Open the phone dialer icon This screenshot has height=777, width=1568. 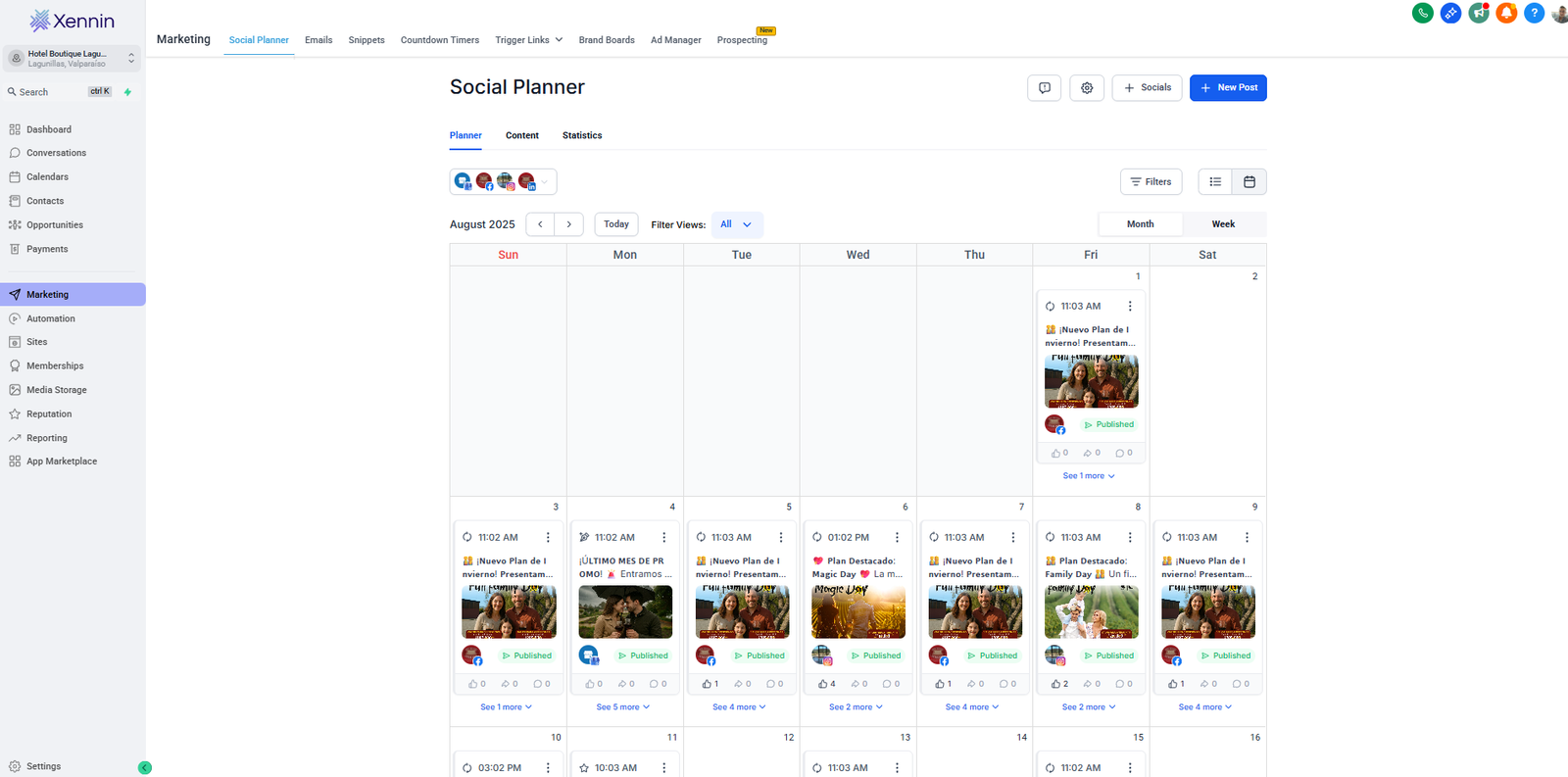[x=1422, y=13]
